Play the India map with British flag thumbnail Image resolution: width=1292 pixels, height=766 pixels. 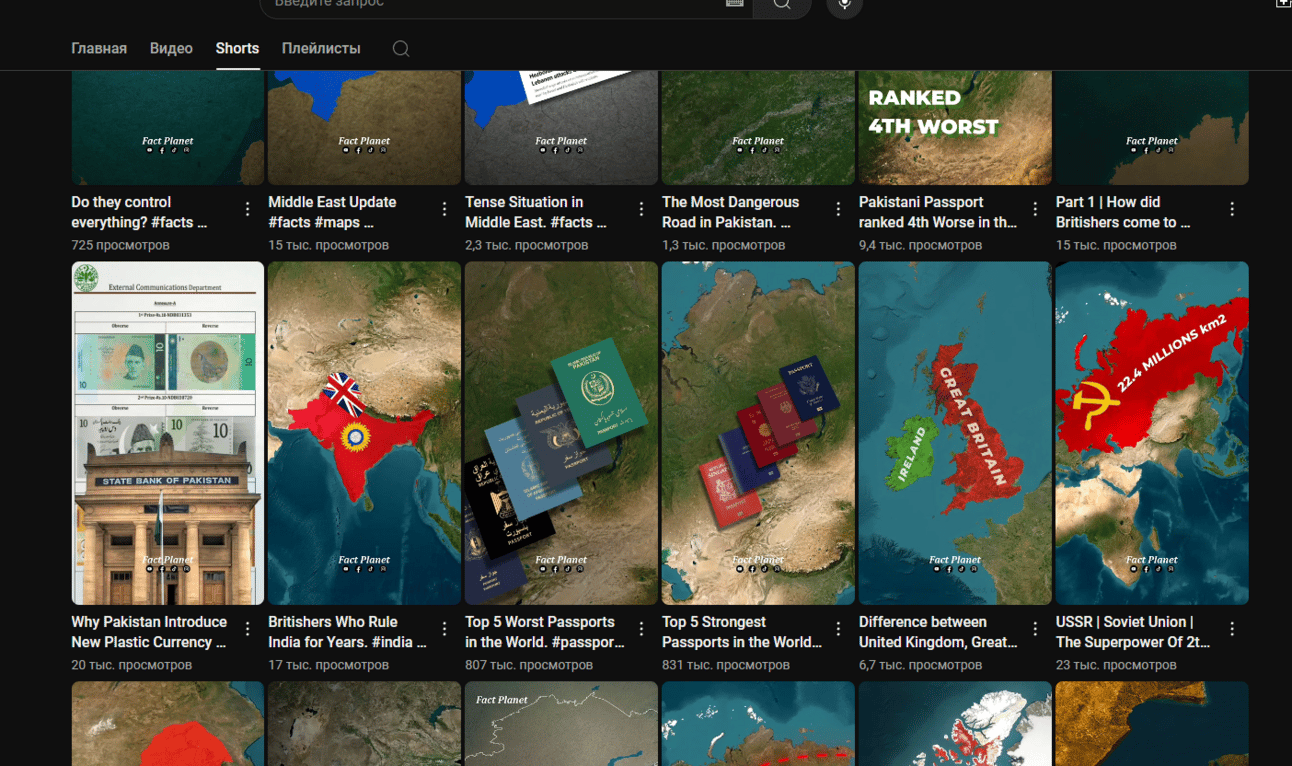coord(364,433)
